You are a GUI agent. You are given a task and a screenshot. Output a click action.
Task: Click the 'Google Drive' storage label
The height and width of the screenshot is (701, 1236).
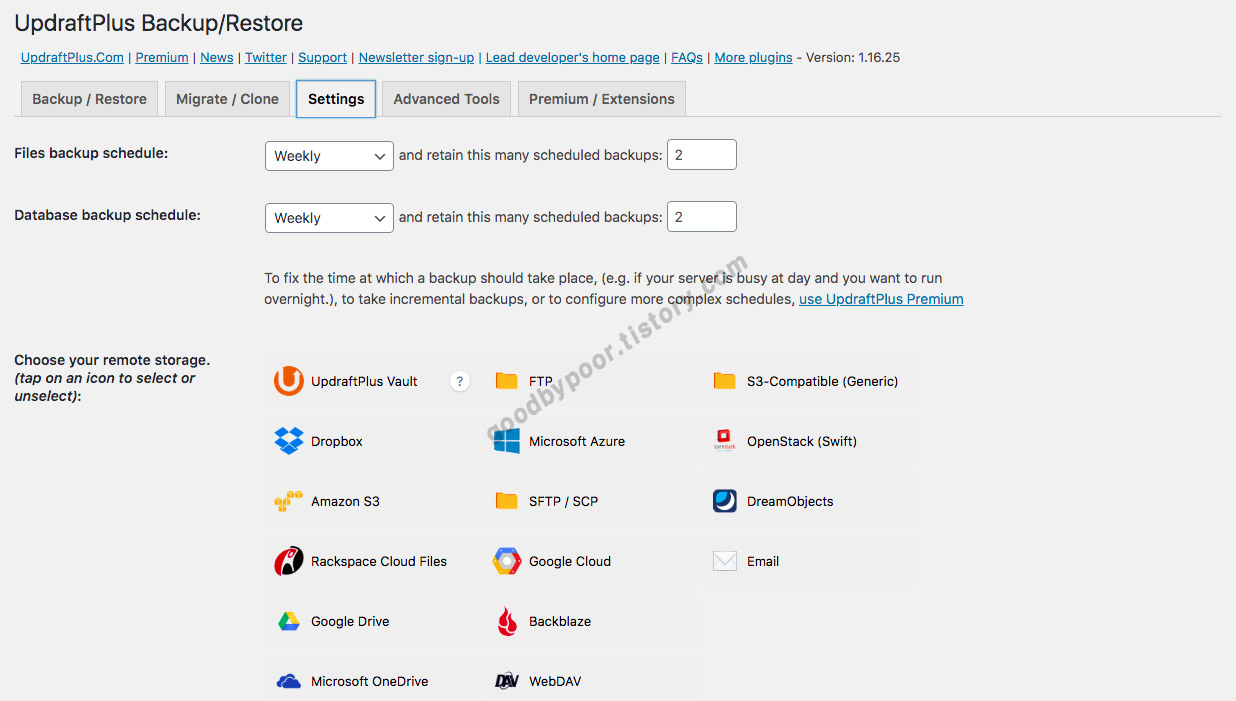(350, 621)
